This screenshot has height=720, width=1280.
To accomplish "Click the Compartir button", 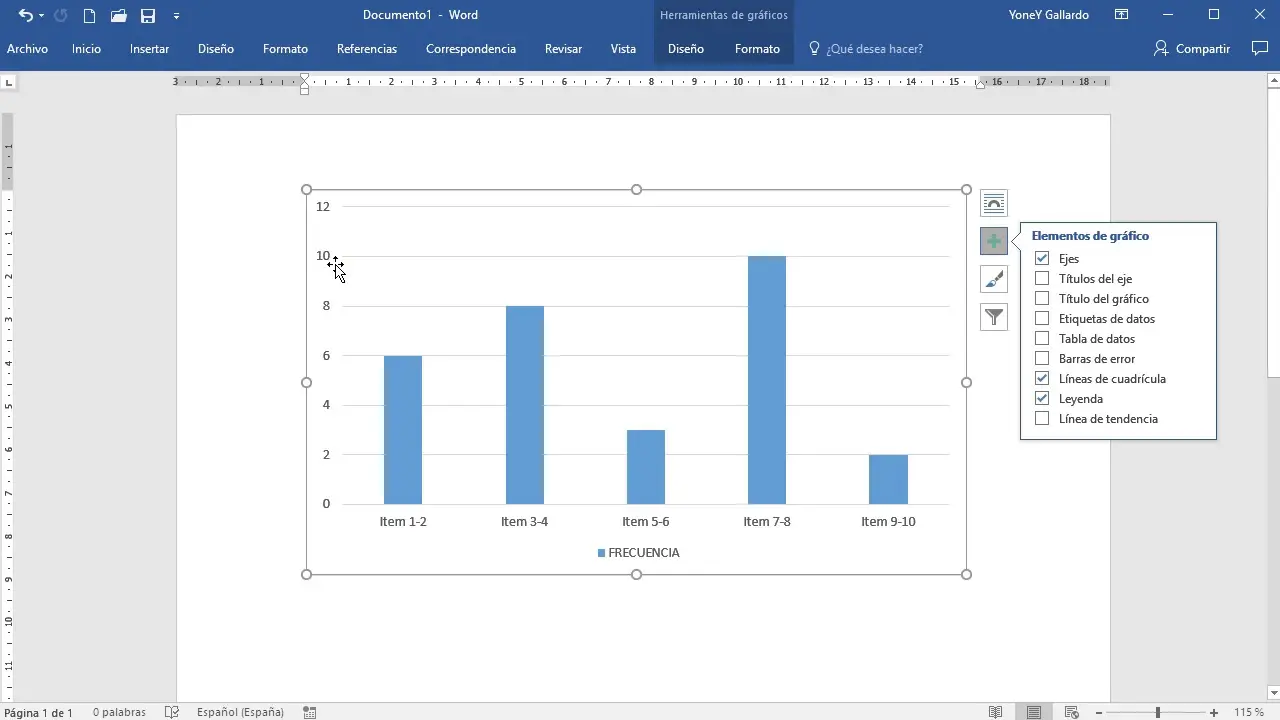I will pyautogui.click(x=1191, y=48).
